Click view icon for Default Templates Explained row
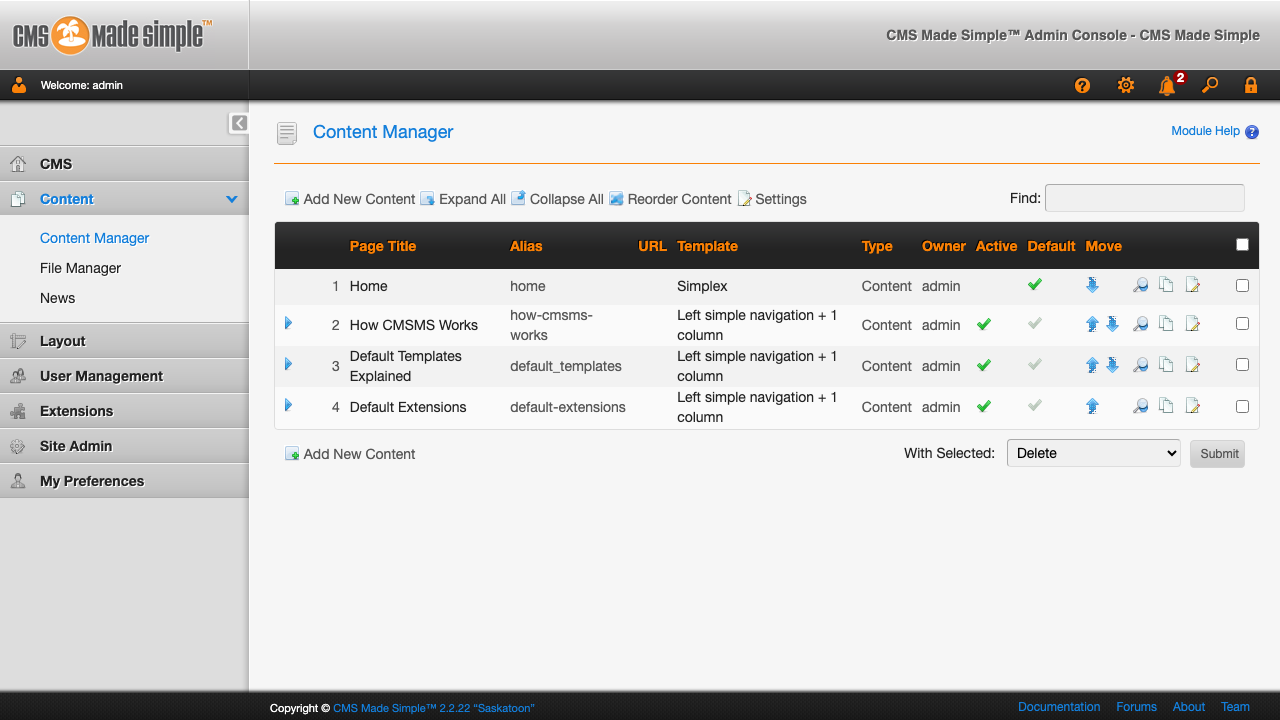 [1140, 366]
